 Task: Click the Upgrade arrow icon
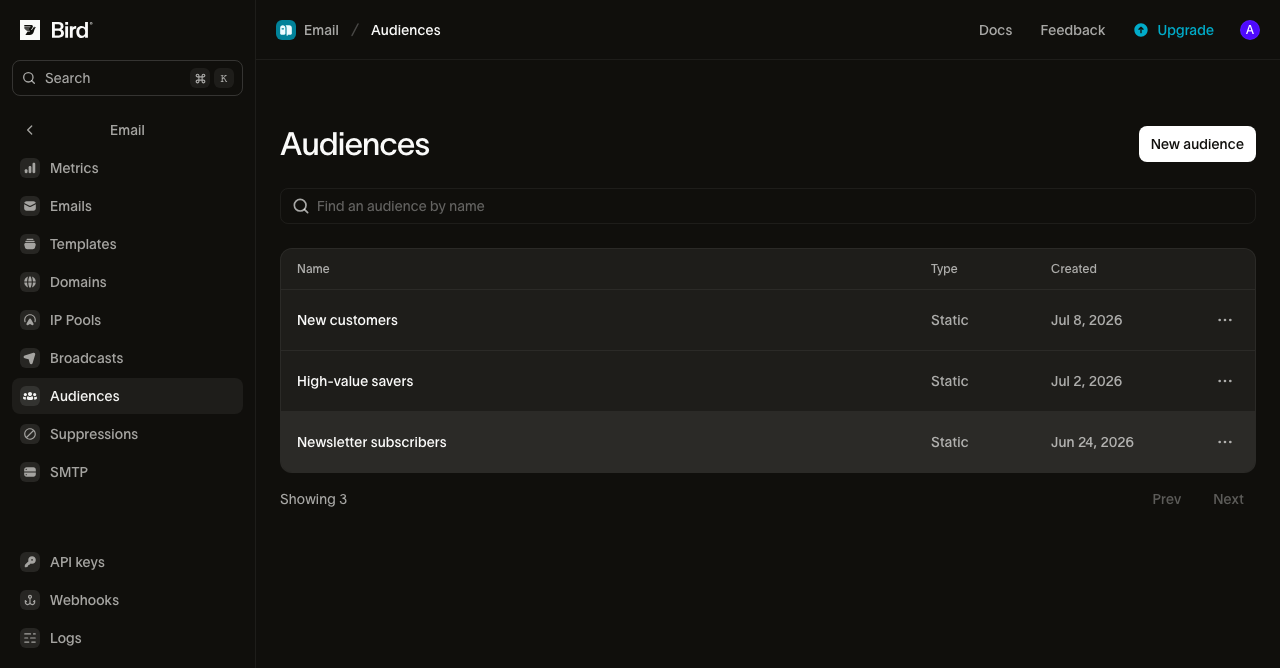pyautogui.click(x=1141, y=30)
